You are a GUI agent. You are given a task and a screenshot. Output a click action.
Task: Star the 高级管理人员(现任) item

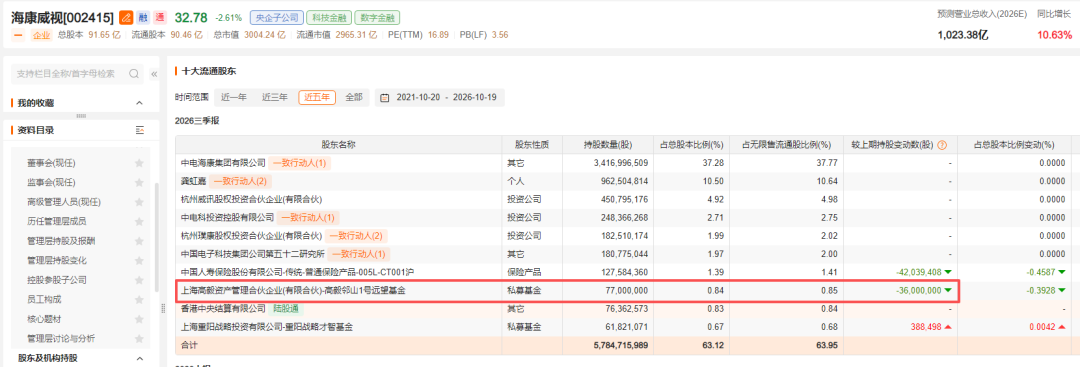coord(140,202)
